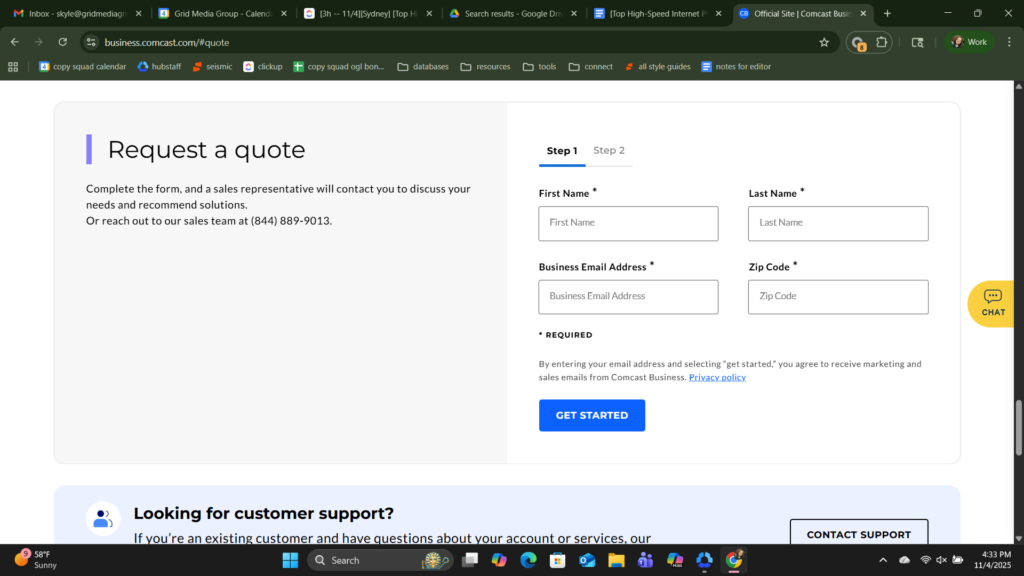1024x576 pixels.
Task: Expand the resources bookmark folder
Action: (x=485, y=67)
